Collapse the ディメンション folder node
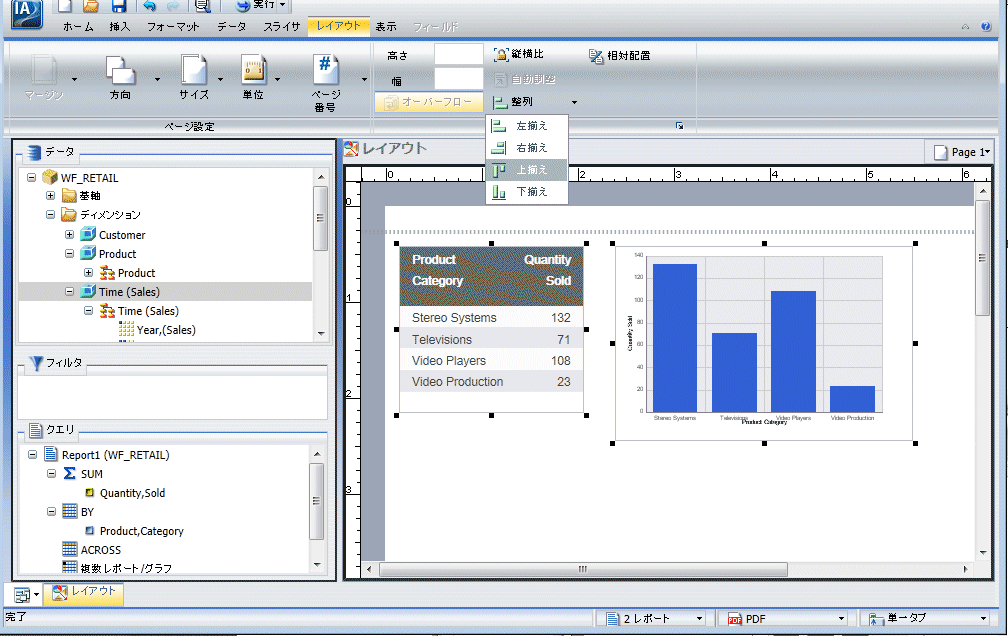The image size is (1008, 636). (50, 214)
